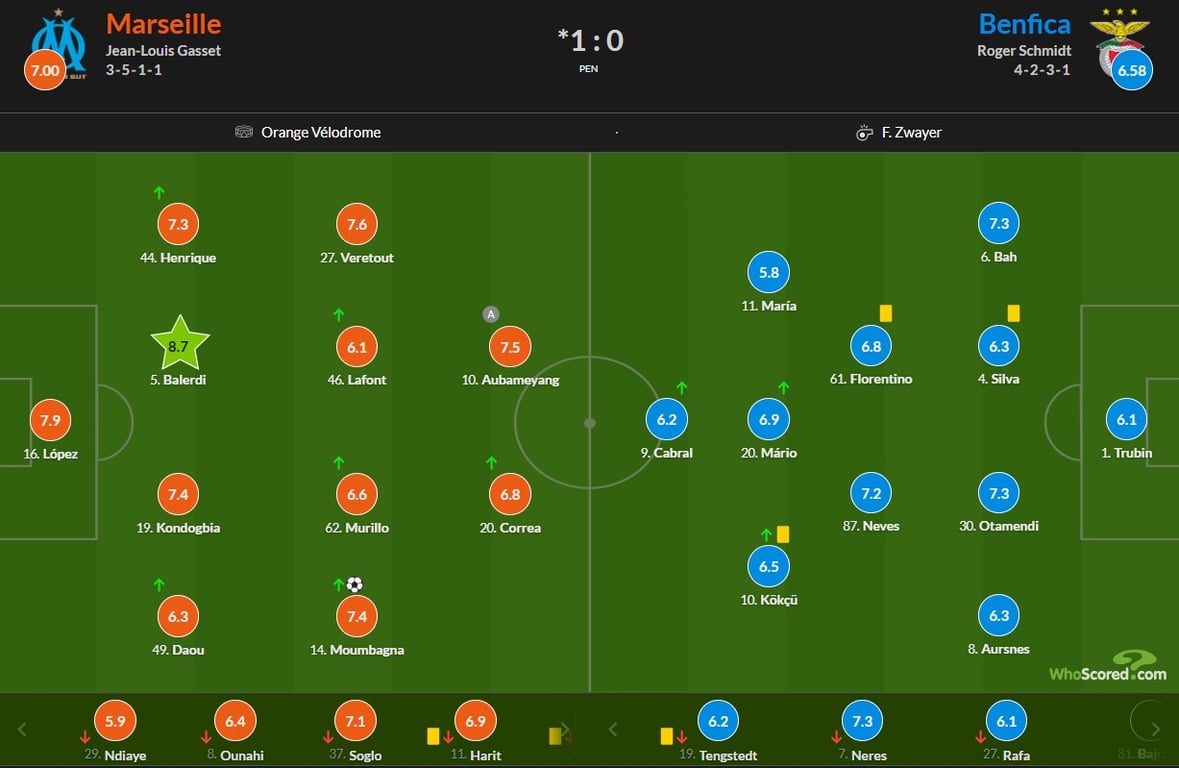Screen dimensions: 1179x768
Task: Click substitute Neres's 7.3 rating circle
Action: coord(863,721)
